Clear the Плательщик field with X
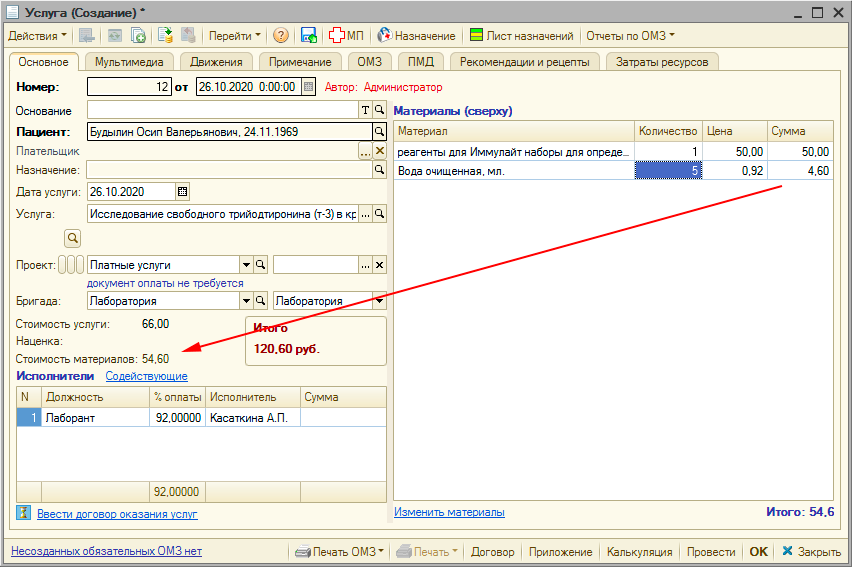Screen dimensions: 852x567 point(379,151)
